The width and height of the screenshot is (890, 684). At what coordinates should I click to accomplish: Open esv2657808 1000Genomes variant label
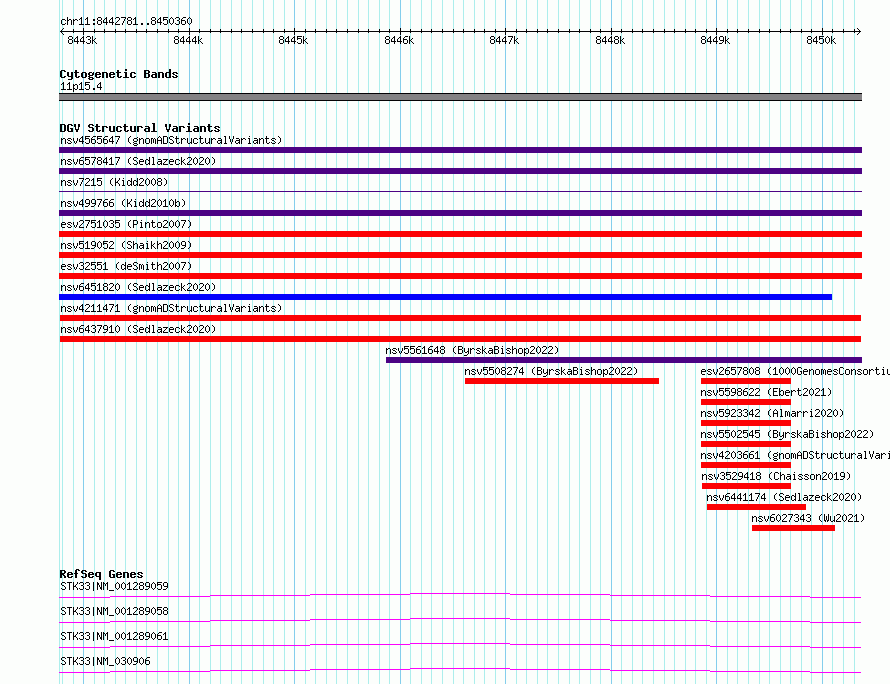click(x=795, y=371)
